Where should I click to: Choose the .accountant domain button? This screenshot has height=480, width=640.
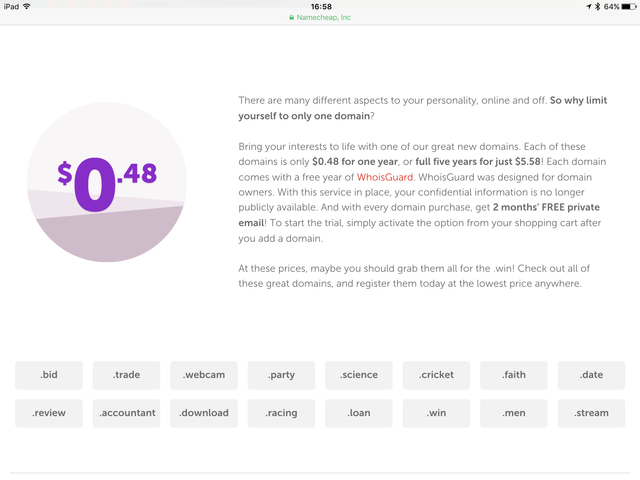click(127, 413)
